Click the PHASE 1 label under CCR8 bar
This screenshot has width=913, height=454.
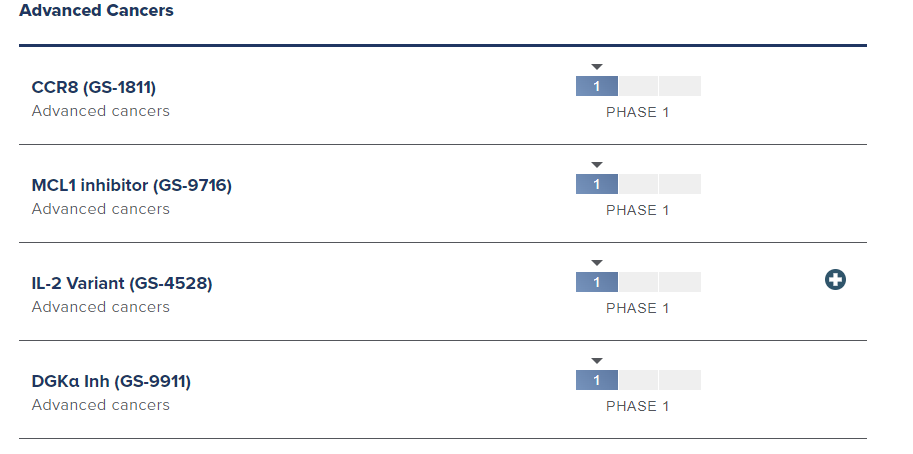638,112
